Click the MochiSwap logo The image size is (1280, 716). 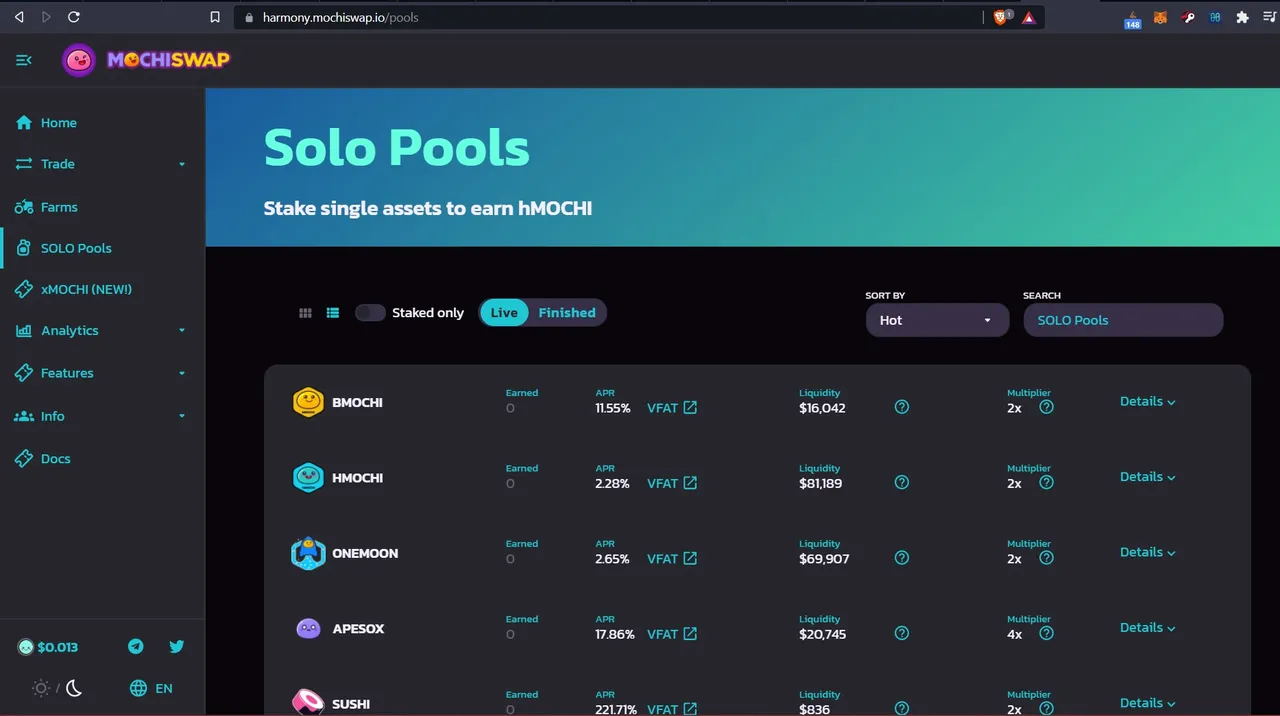(146, 60)
